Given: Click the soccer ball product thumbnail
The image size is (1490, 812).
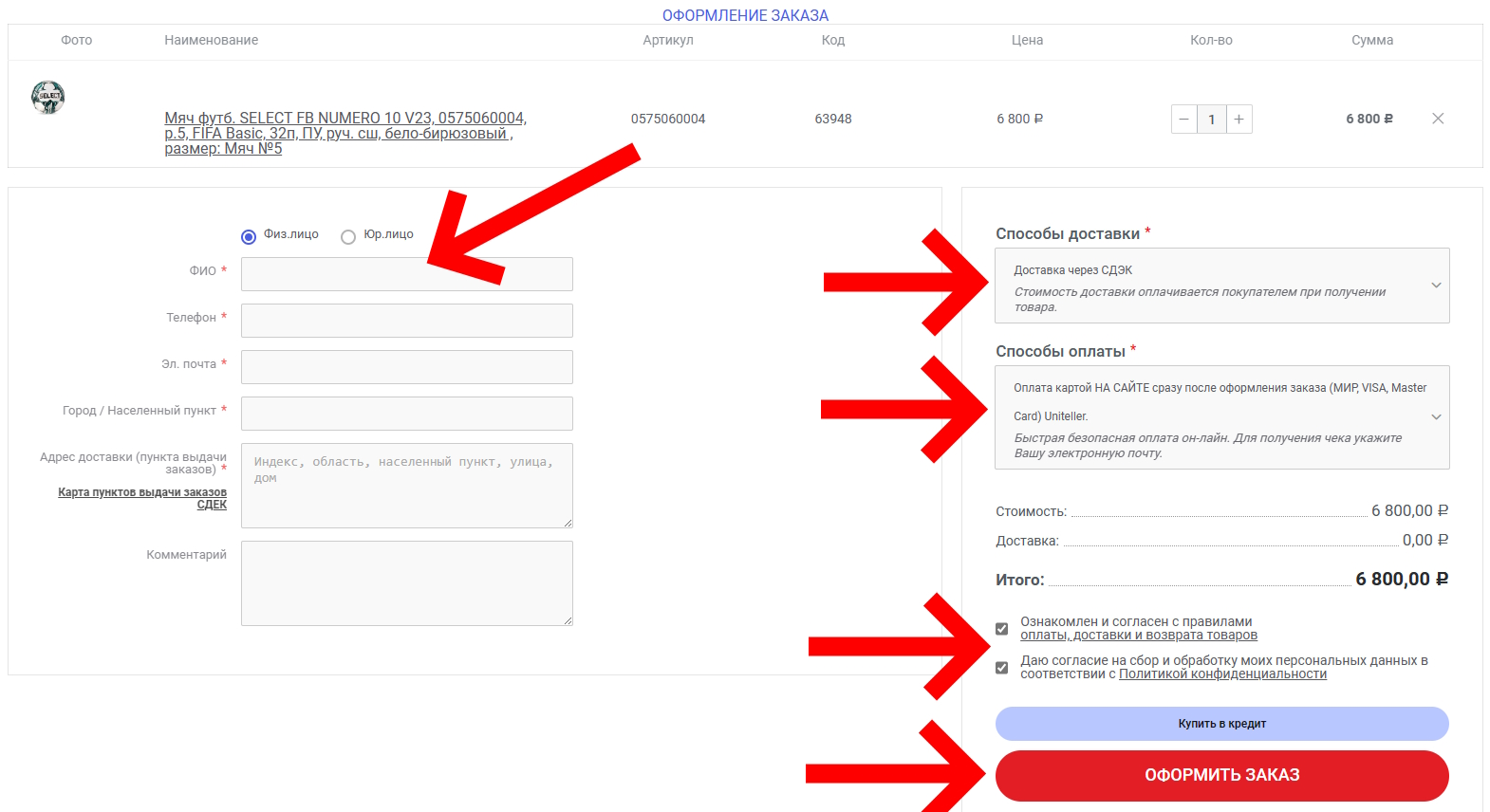Looking at the screenshot, I should (47, 97).
